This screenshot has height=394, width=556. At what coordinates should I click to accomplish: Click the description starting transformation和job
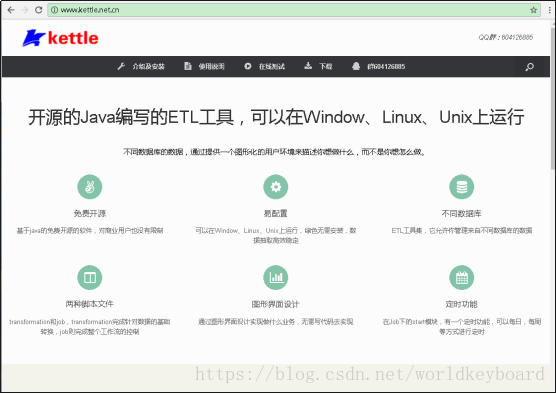[90, 327]
